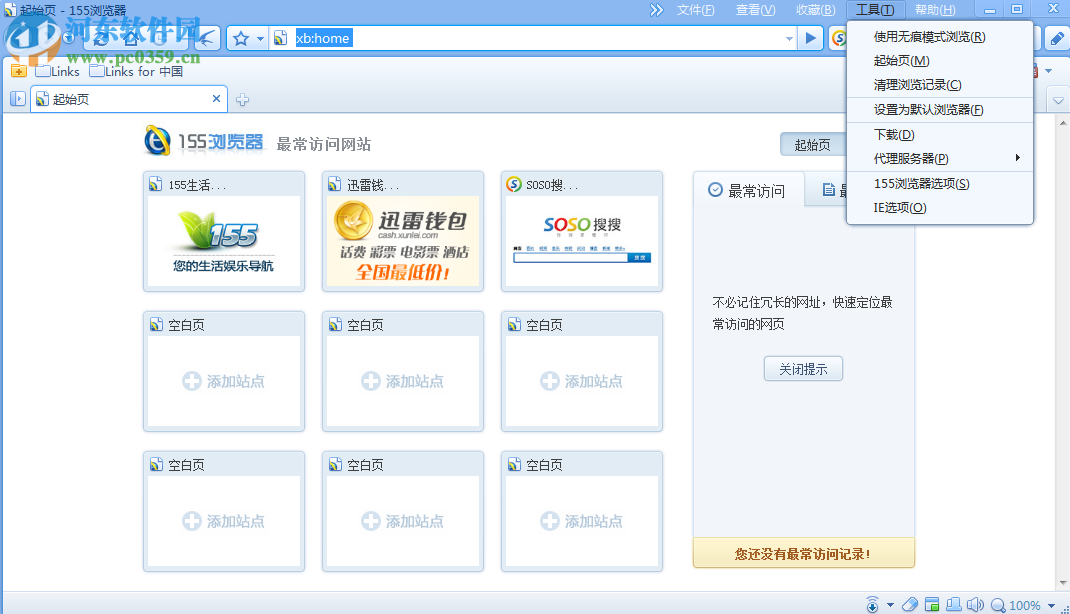The image size is (1070, 614).
Task: Click 添加站点 in the middle-row center blank tile
Action: tap(403, 381)
